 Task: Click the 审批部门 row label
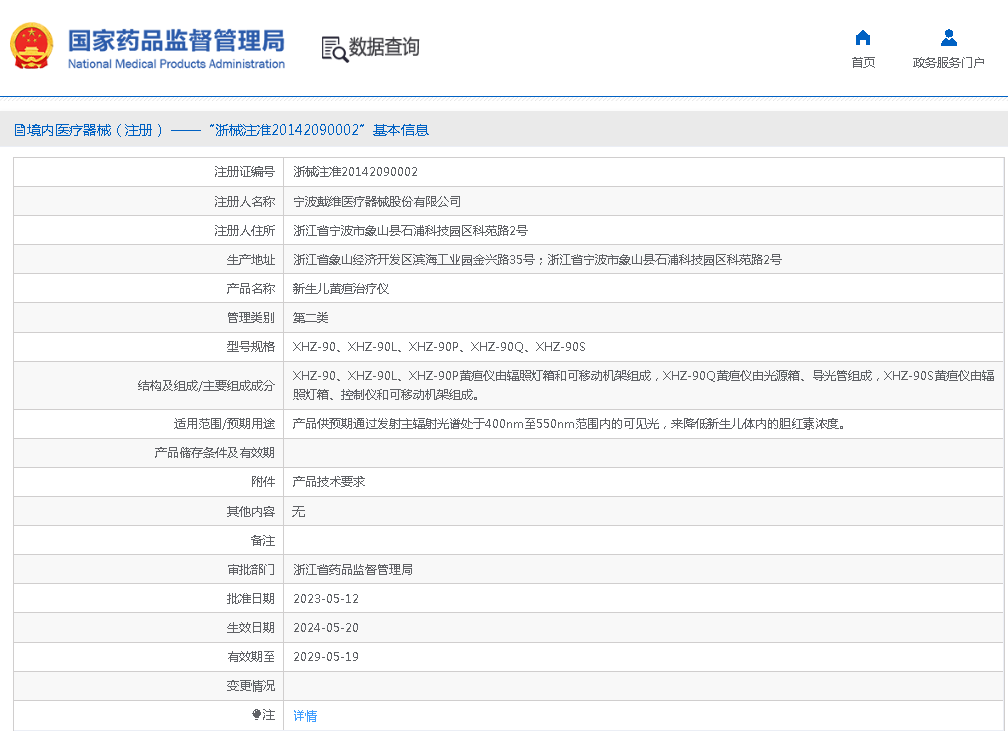click(x=251, y=570)
